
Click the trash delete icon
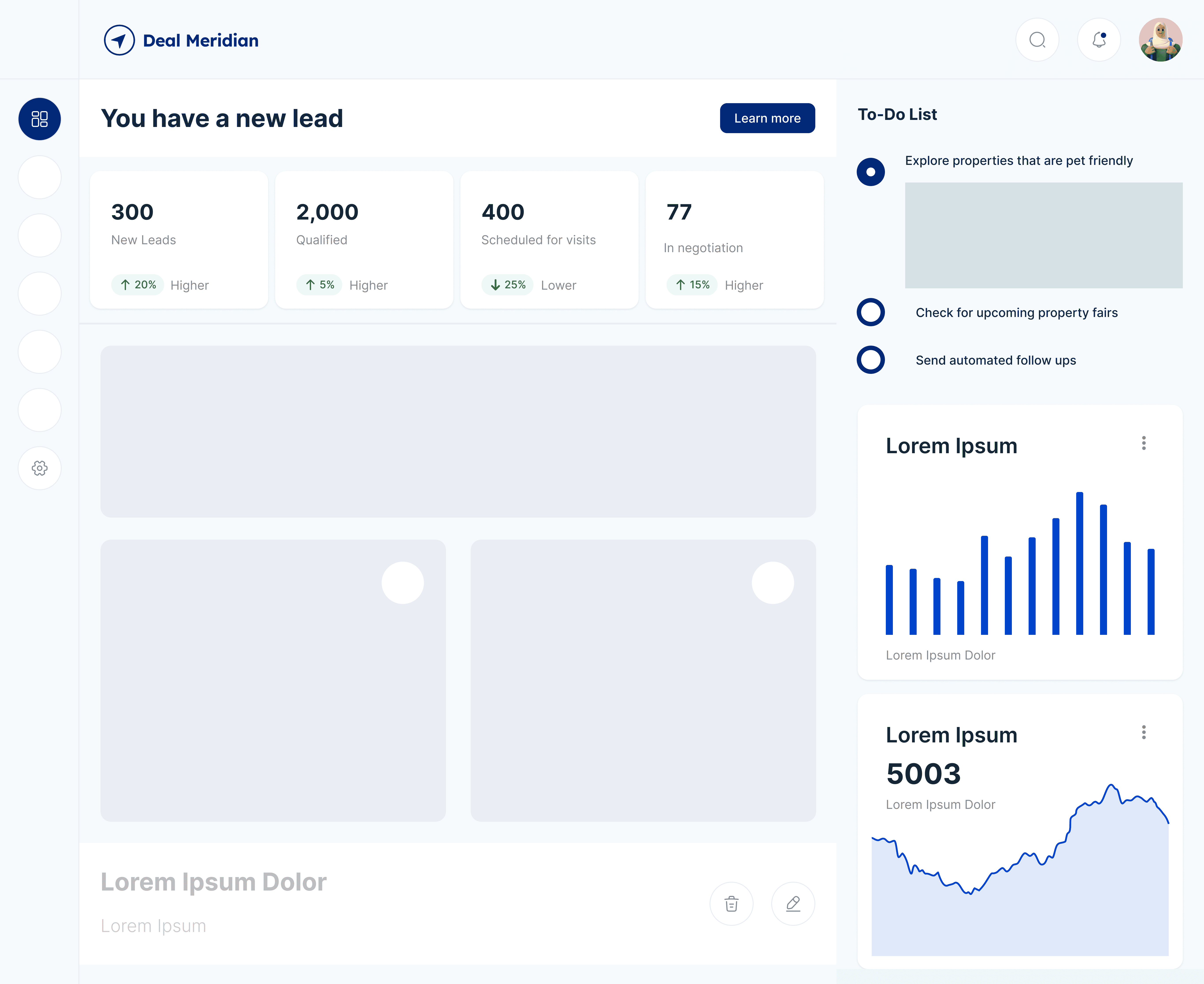click(x=732, y=904)
